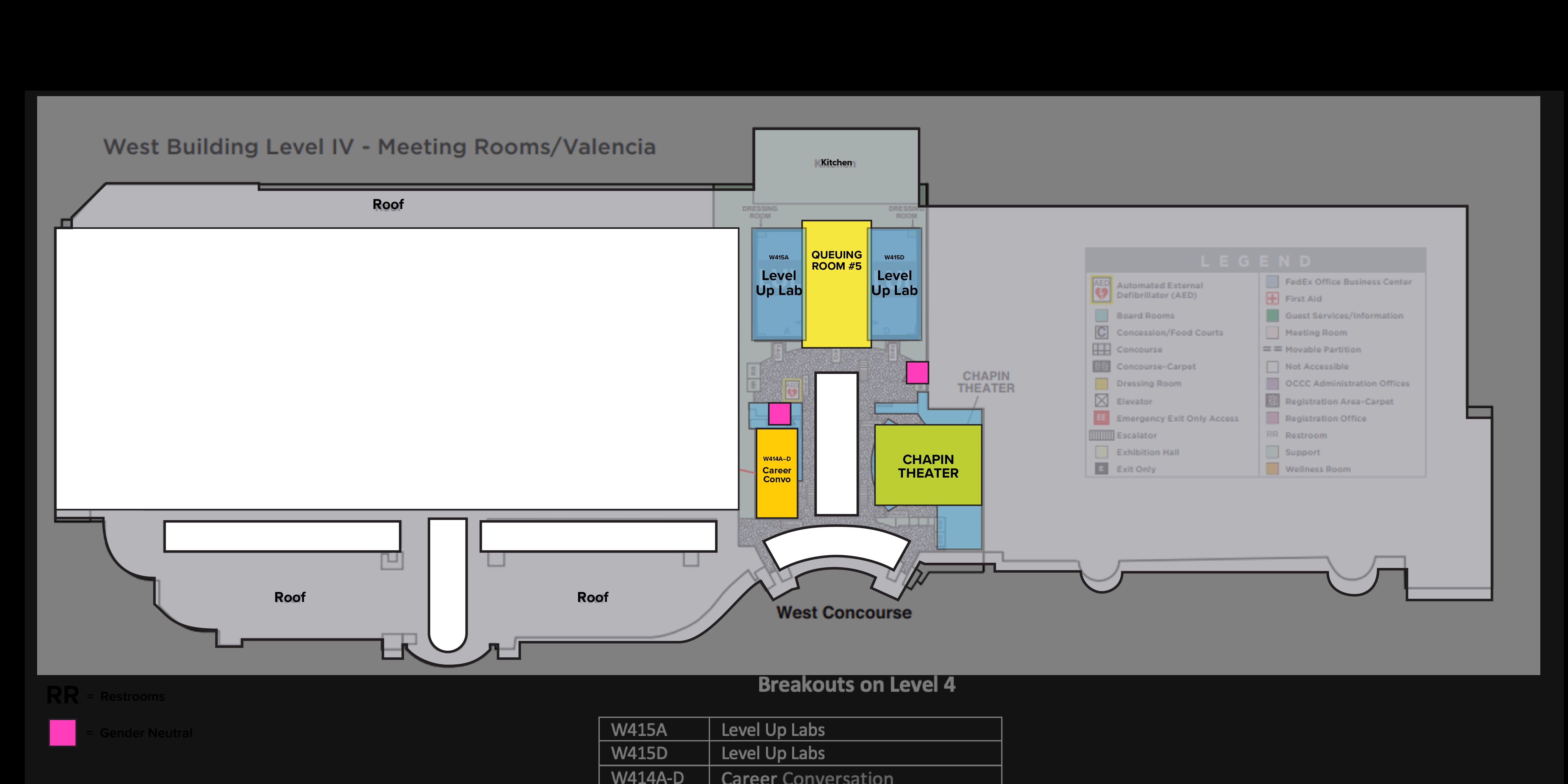The width and height of the screenshot is (1568, 784).
Task: Click the AED heart marker on the map
Action: 792,390
